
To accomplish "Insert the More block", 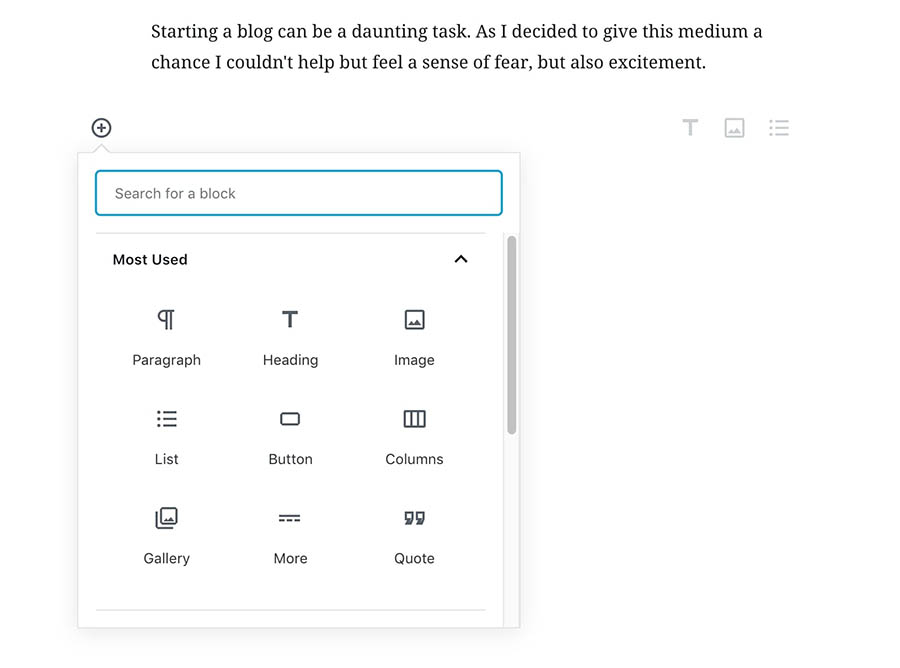I will pos(290,535).
